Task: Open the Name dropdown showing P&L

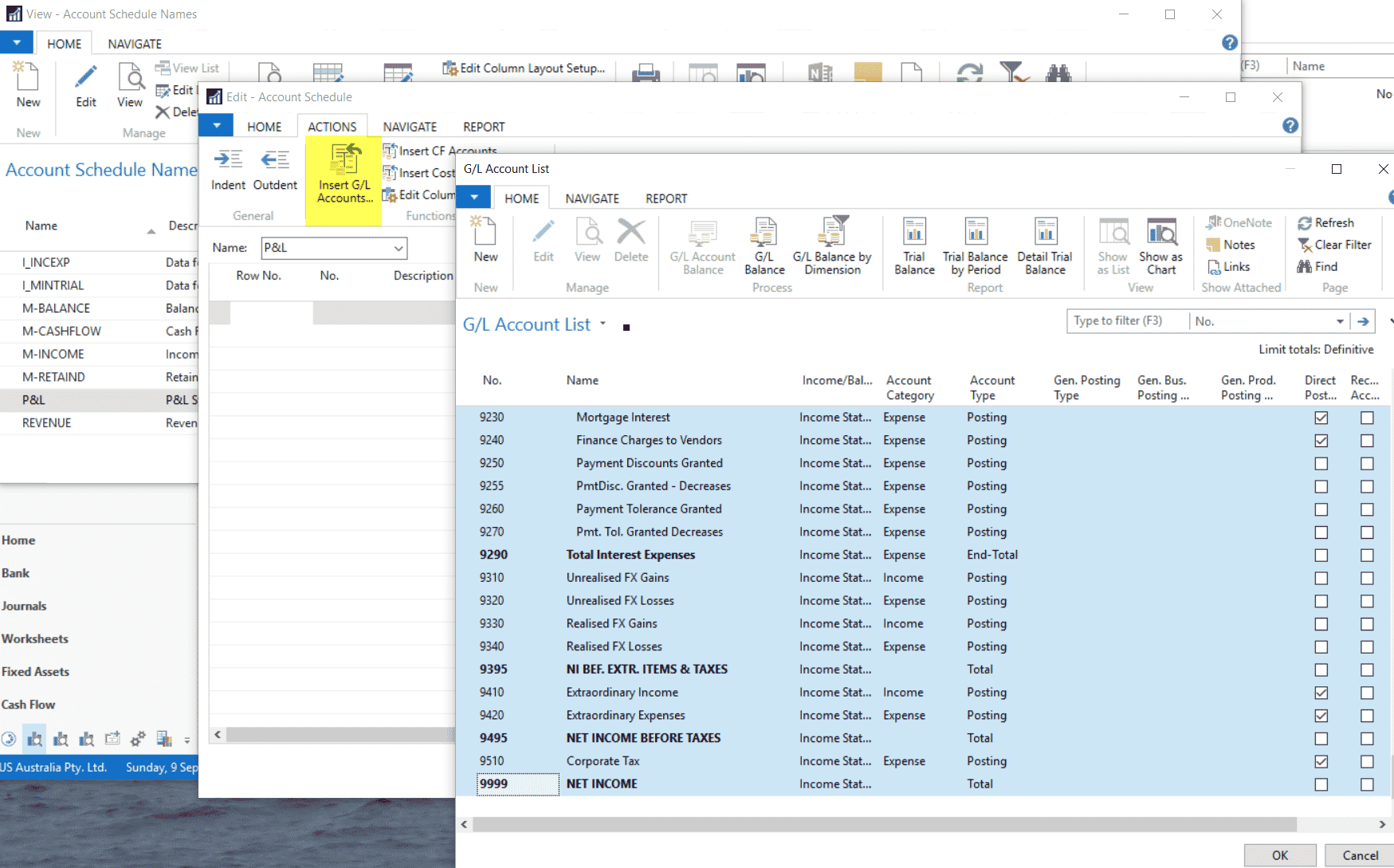Action: [x=399, y=248]
